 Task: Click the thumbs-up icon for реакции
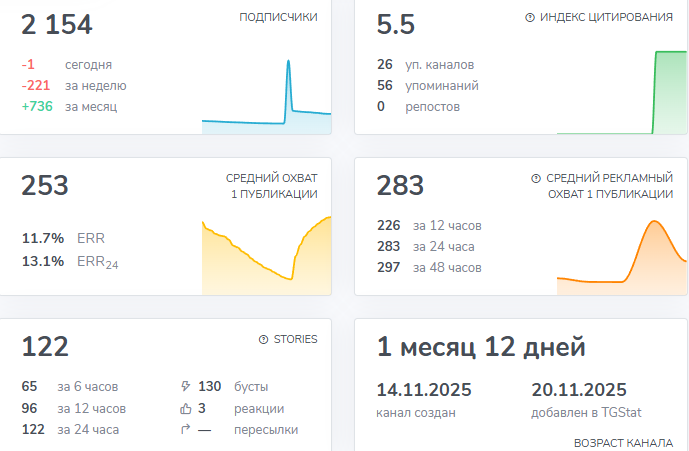click(x=184, y=408)
